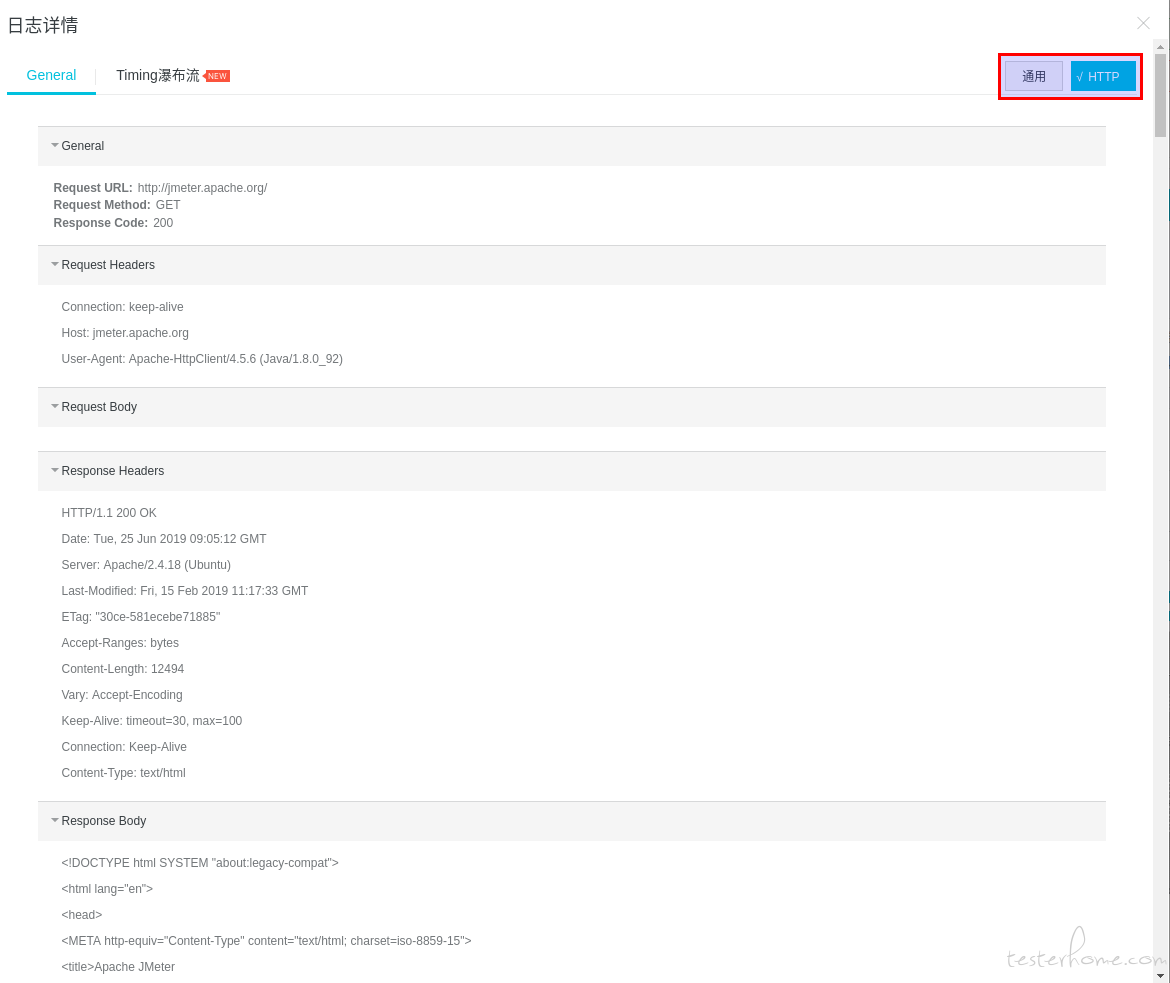This screenshot has width=1170, height=983.
Task: Click the request URL http://jmeter.apache.org/
Action: (202, 187)
